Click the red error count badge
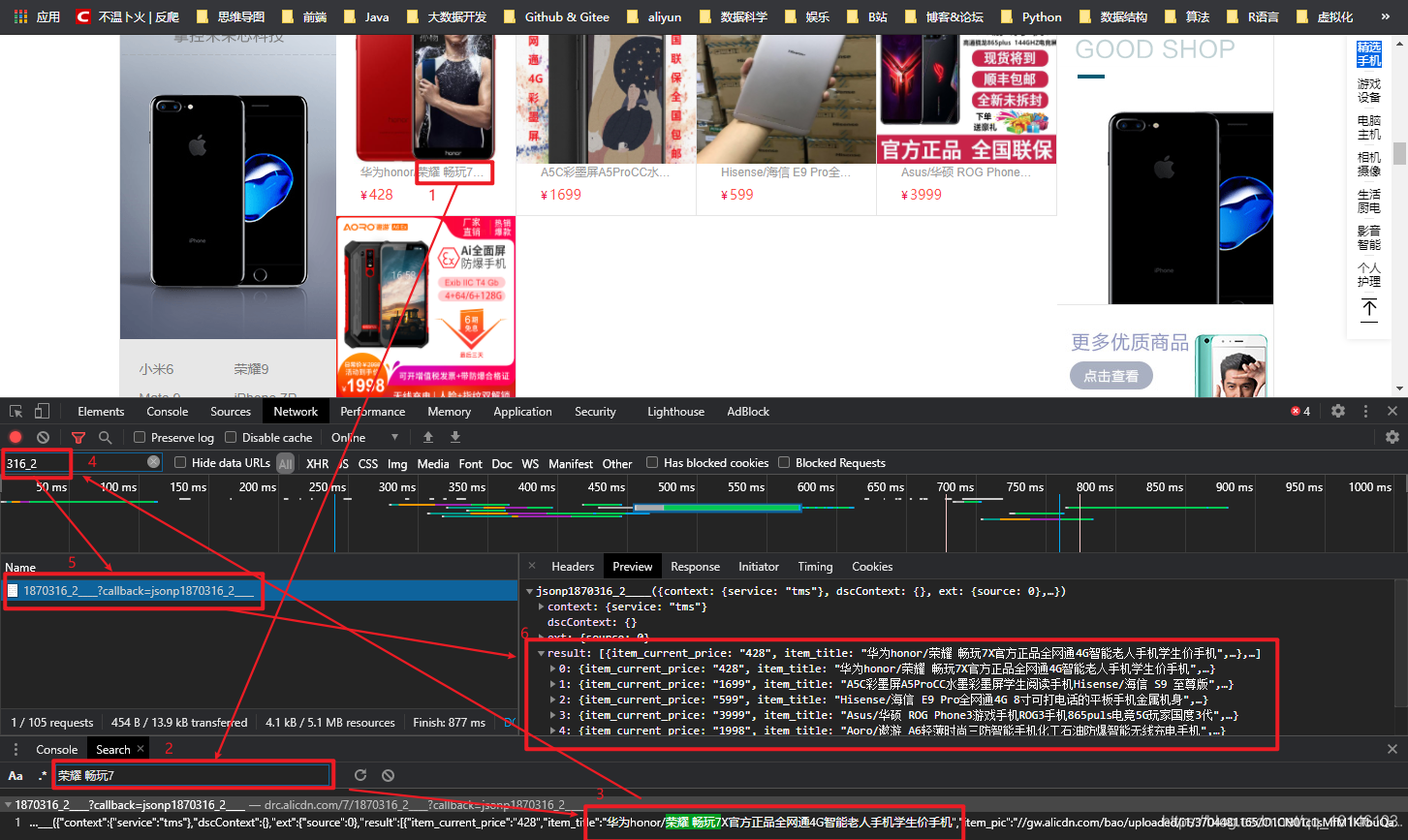This screenshot has width=1408, height=840. (x=1300, y=411)
